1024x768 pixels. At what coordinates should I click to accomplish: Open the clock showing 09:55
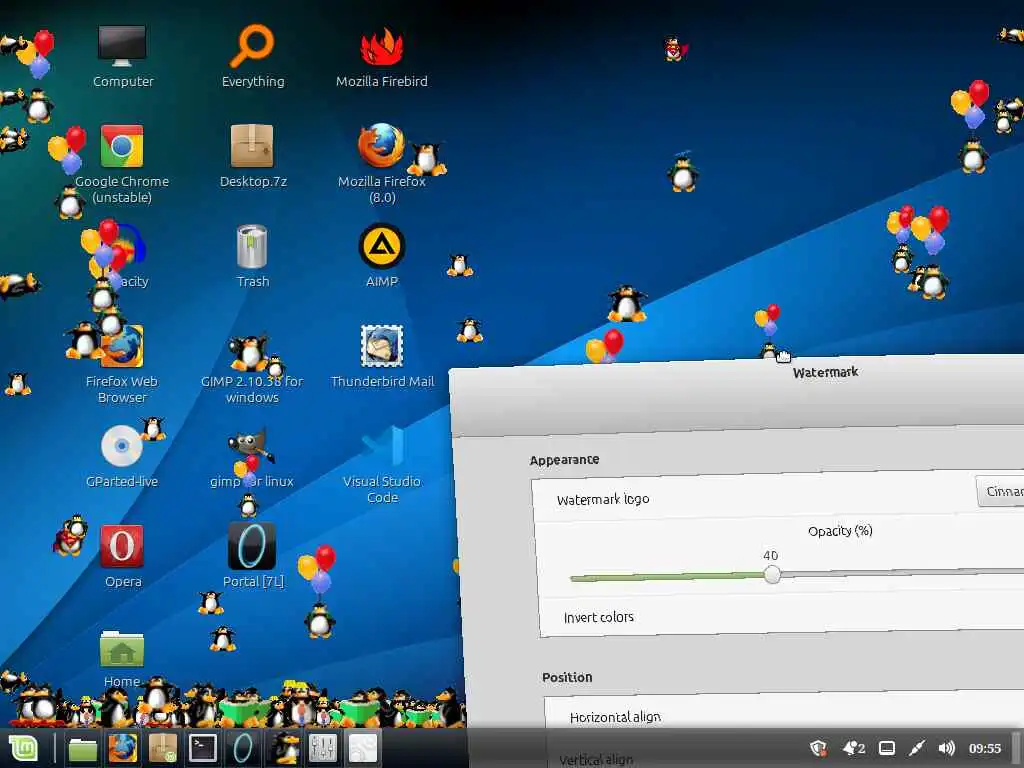click(x=985, y=748)
